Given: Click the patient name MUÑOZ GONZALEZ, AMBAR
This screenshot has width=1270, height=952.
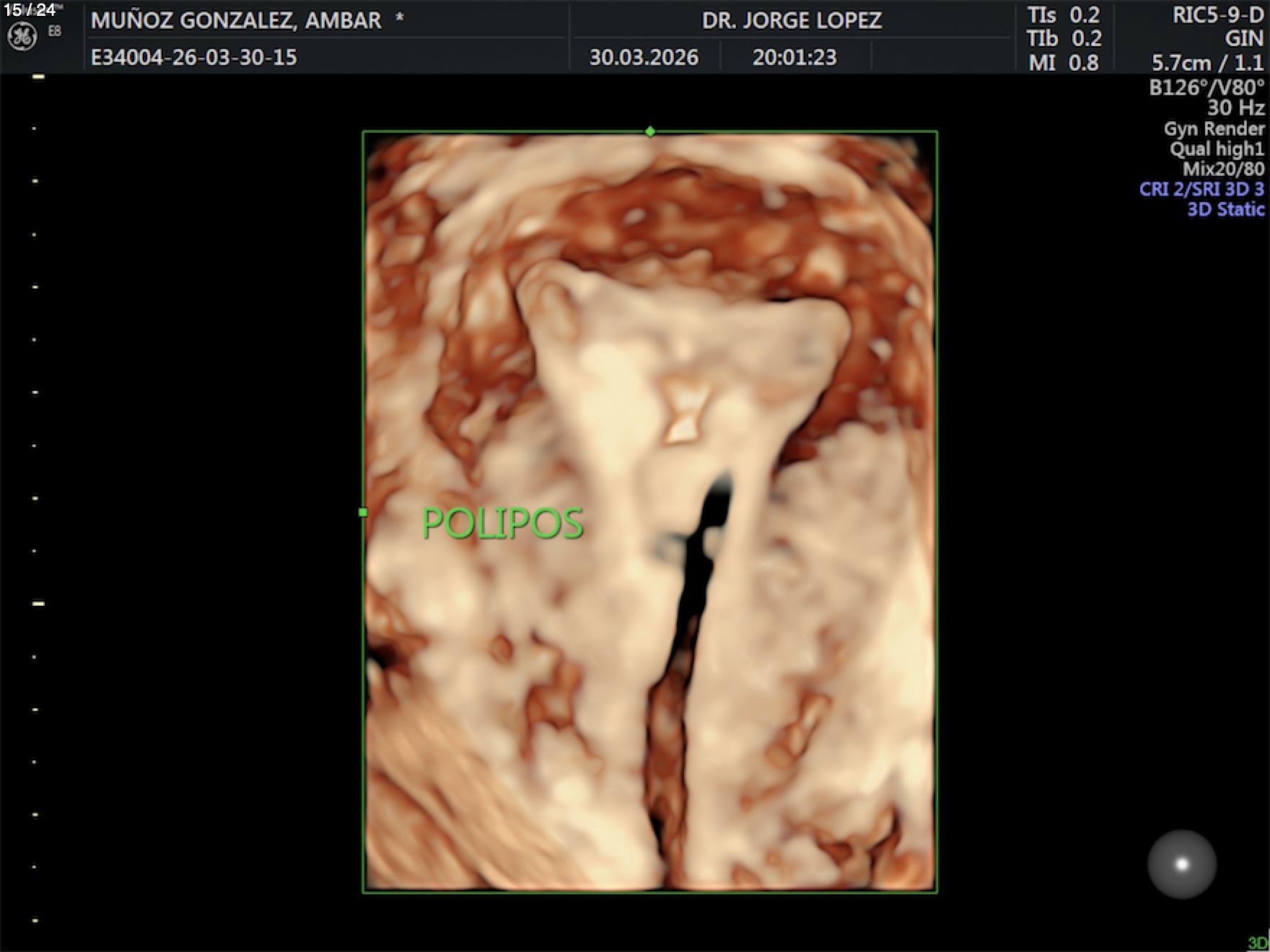Looking at the screenshot, I should (236, 20).
